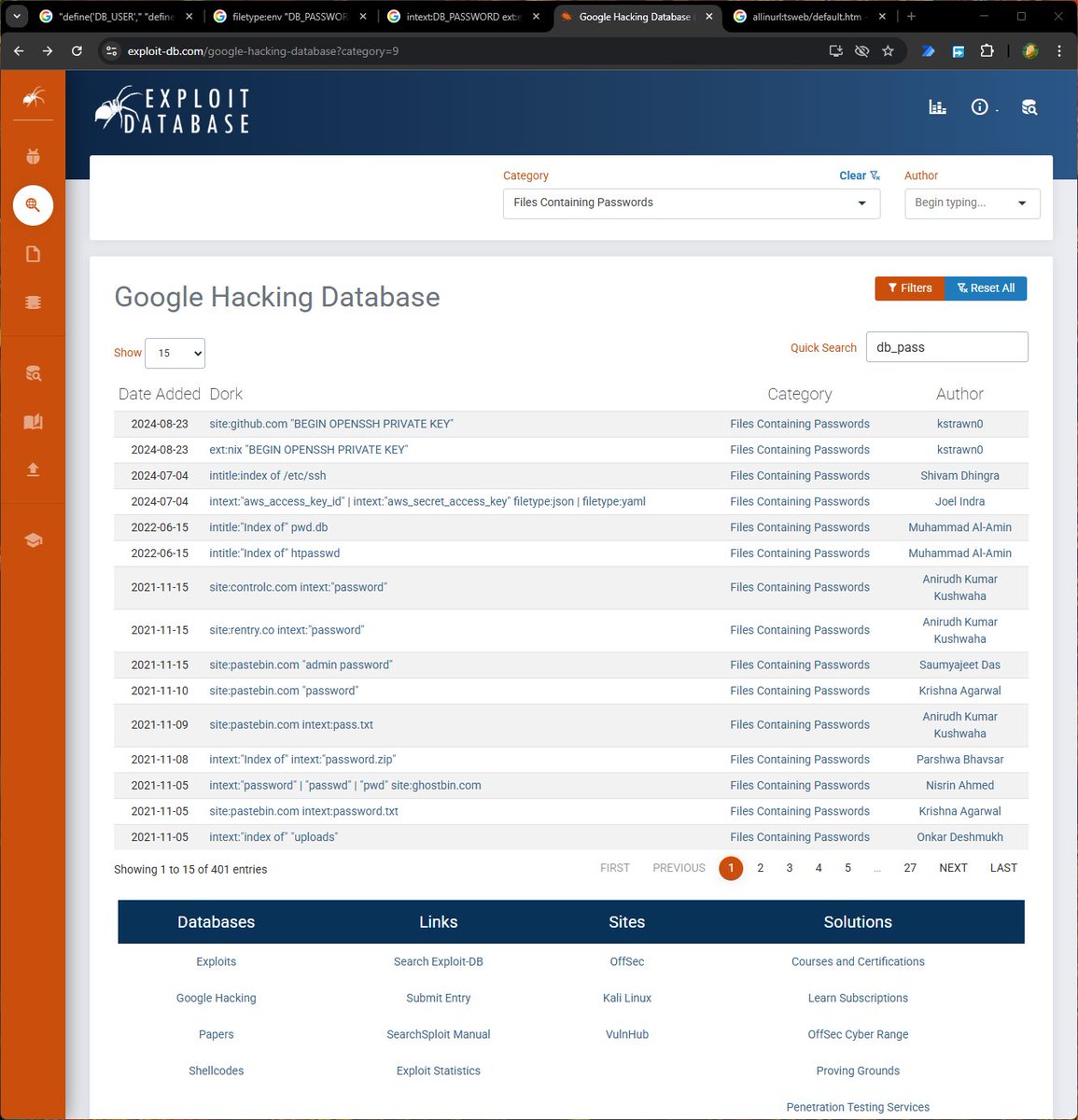Open footer VulnHub link
The image size is (1078, 1120).
point(627,1034)
